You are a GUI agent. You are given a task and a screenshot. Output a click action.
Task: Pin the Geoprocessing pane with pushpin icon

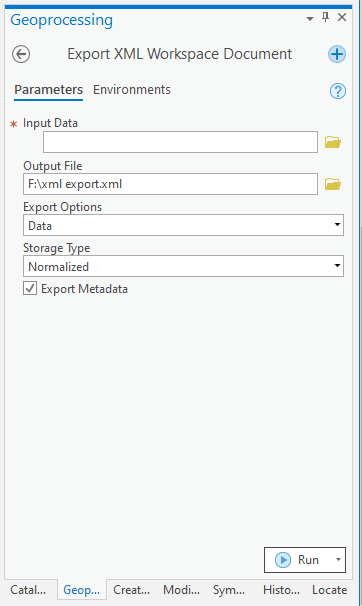pos(326,17)
